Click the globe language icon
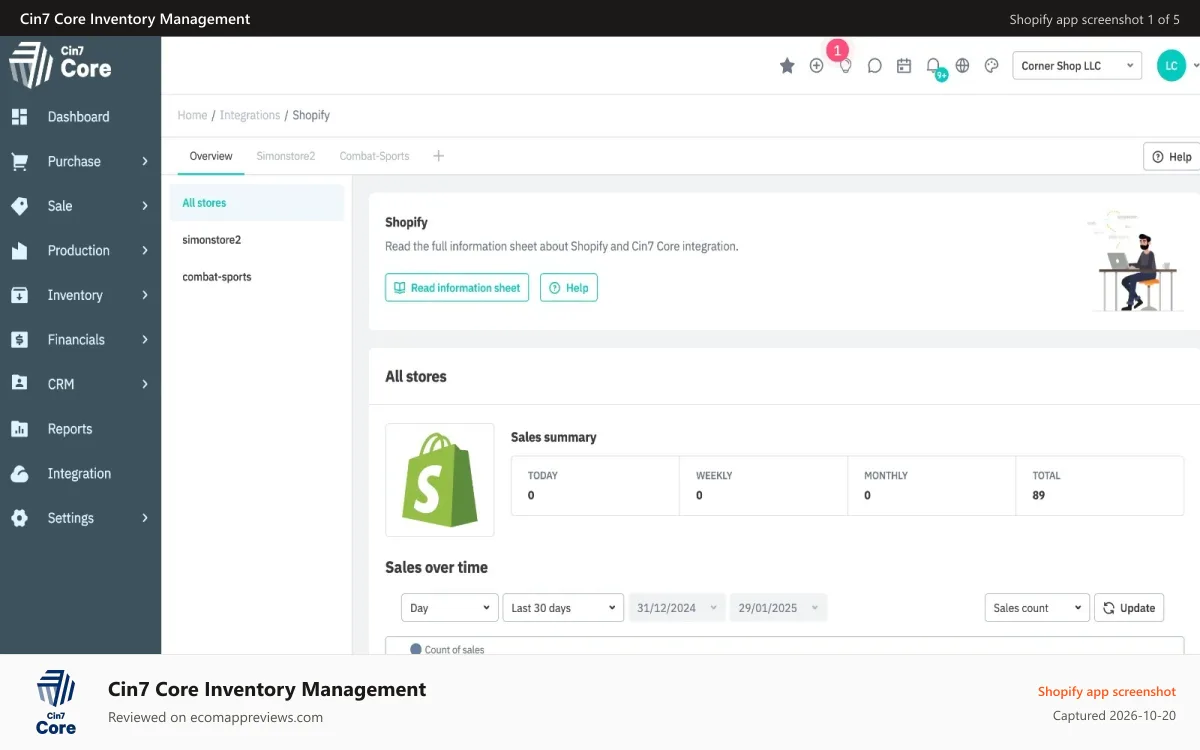Viewport: 1200px width, 750px height. tap(962, 66)
